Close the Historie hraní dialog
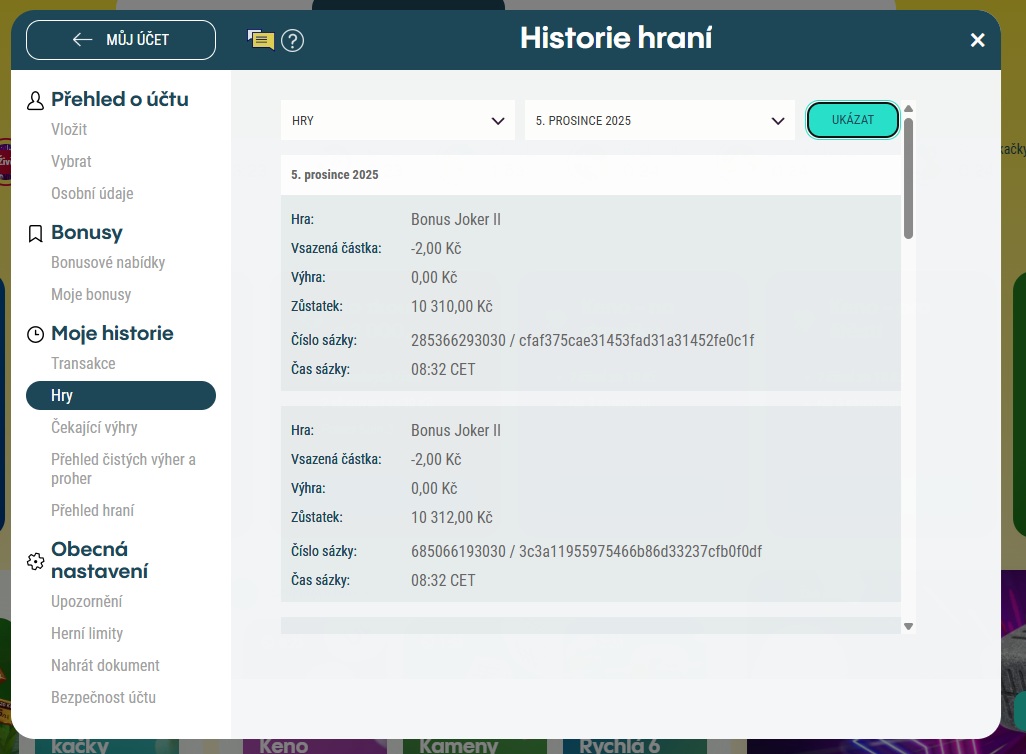 pos(977,40)
